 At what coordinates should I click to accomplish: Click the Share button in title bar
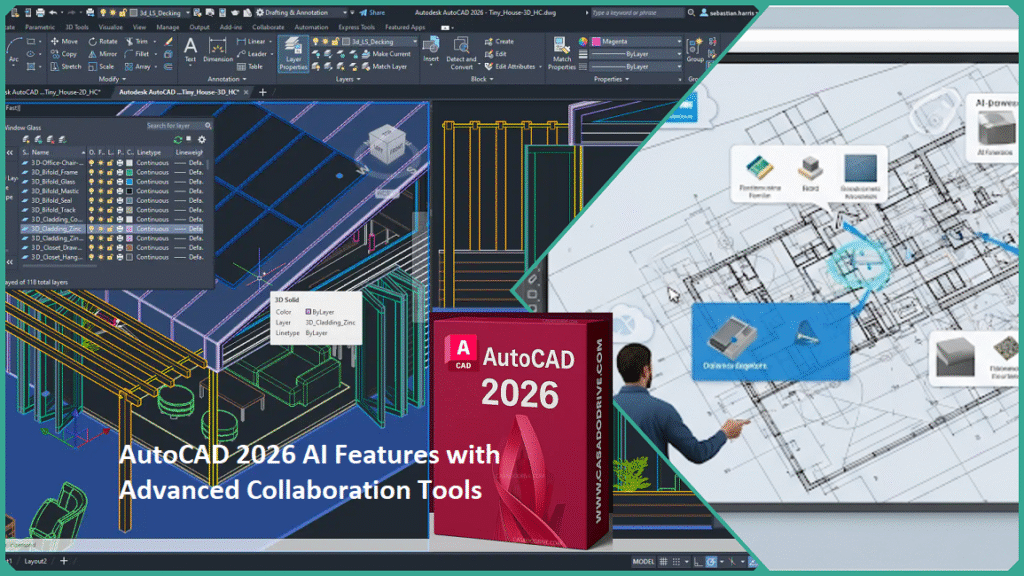[372, 12]
